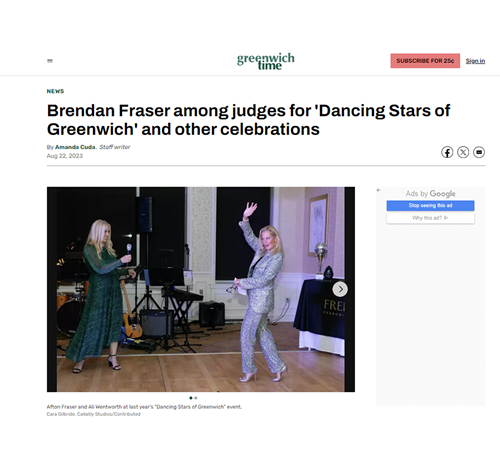The image size is (500, 467).
Task: Select the first slideshow dot
Action: click(x=191, y=398)
